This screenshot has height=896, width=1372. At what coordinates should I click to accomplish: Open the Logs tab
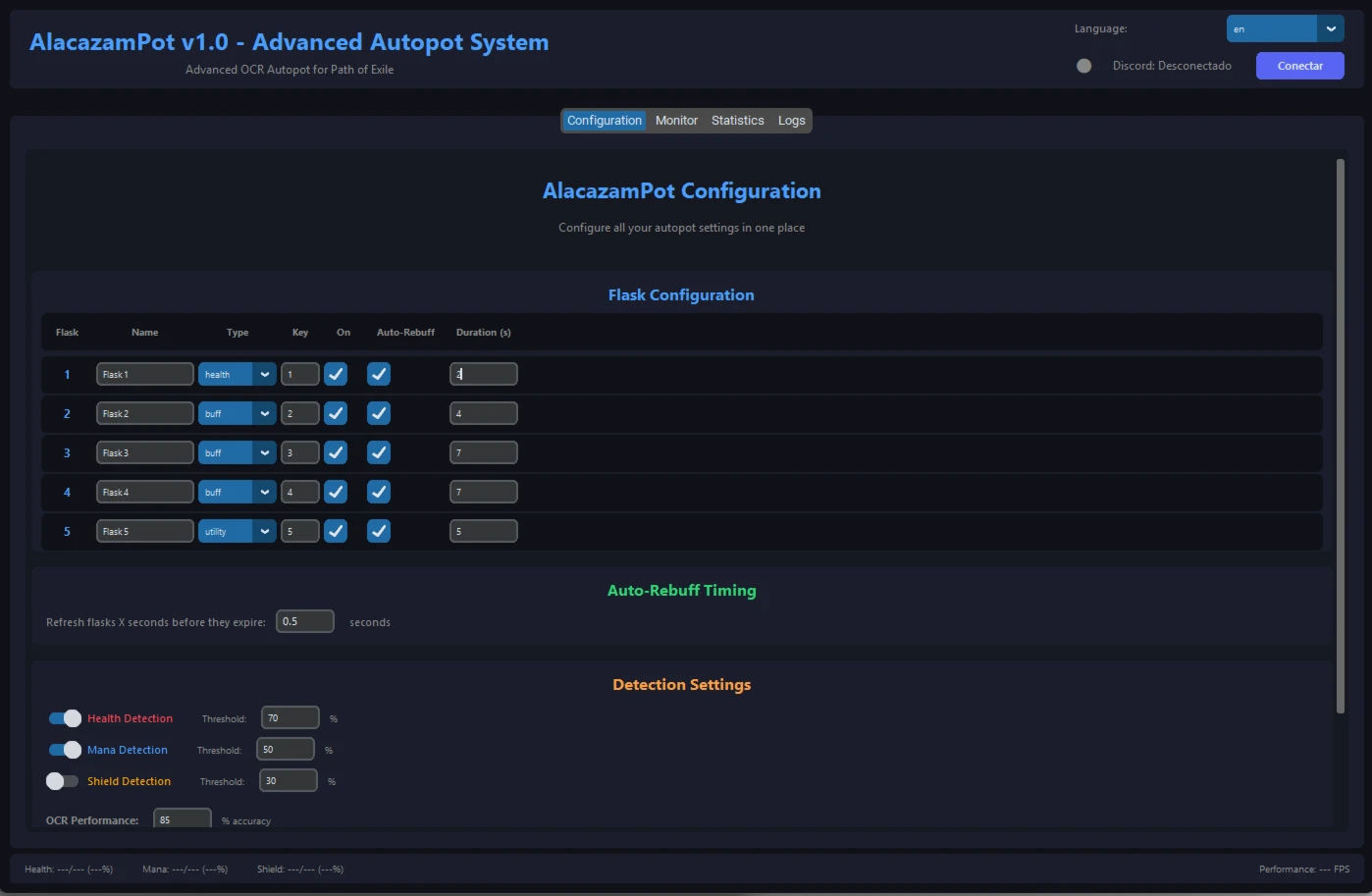792,121
